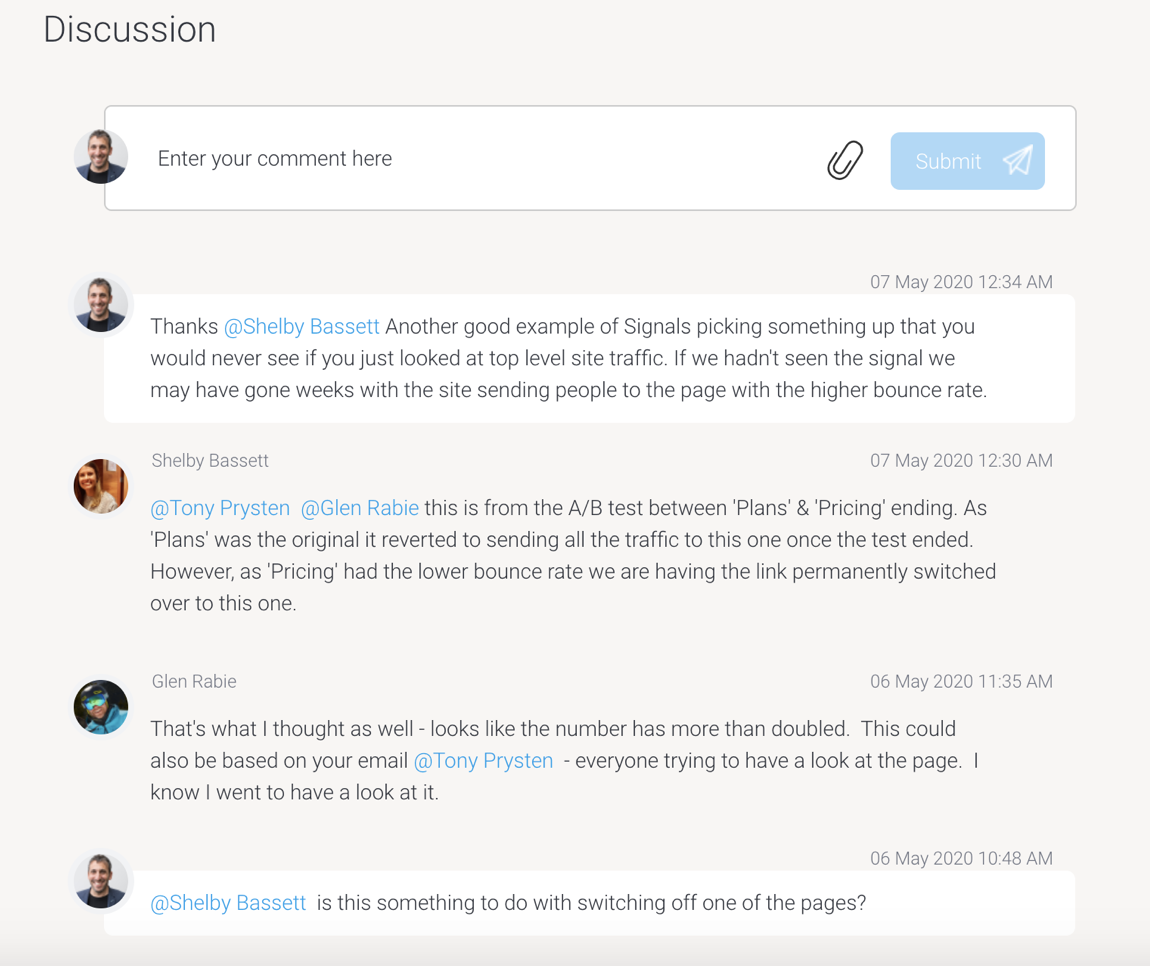The height and width of the screenshot is (966, 1150).
Task: Select the 07 May 2020 12:30 AM timestamp
Action: coord(961,461)
